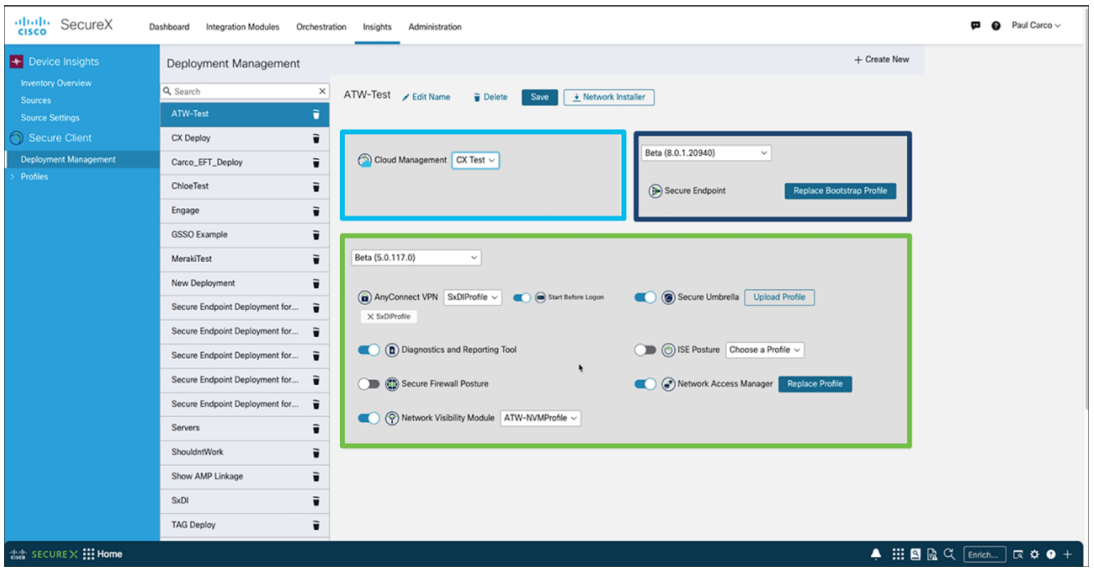Click the ribbon magnifier refresh icon

pos(950,555)
